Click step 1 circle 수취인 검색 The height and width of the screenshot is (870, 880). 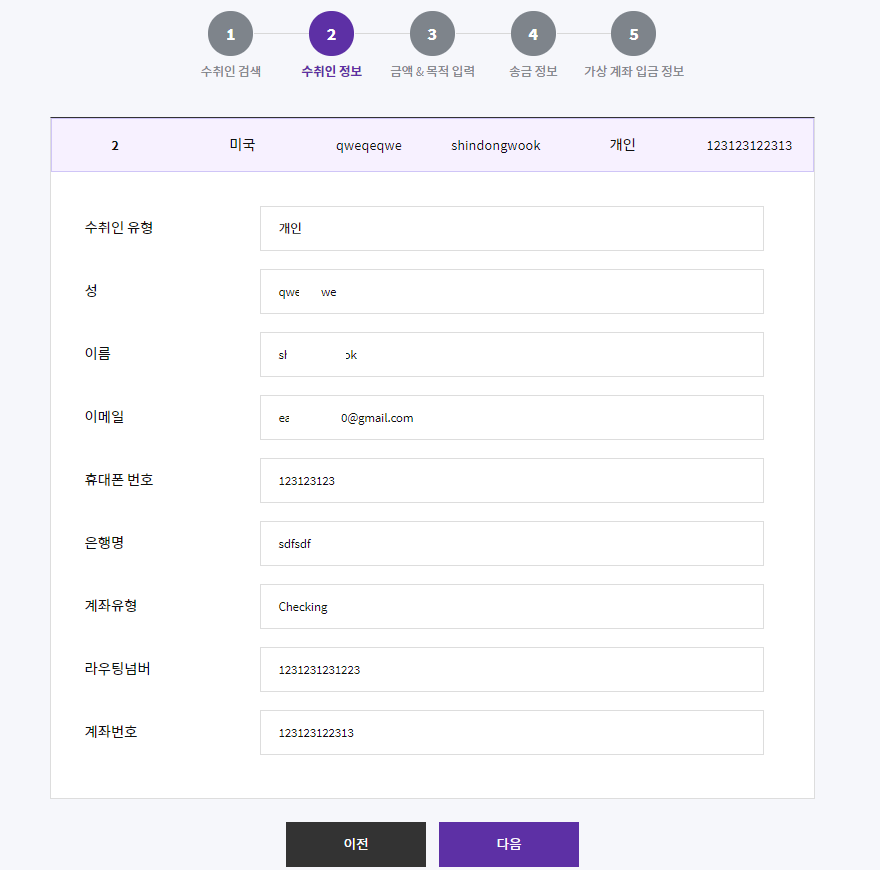pyautogui.click(x=230, y=34)
